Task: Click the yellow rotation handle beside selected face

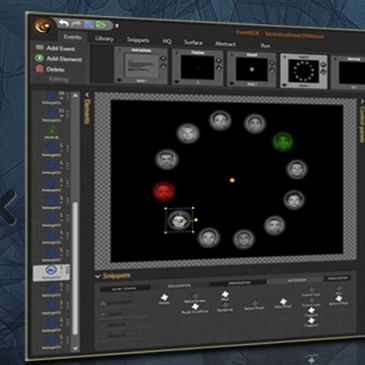Action: pos(196,220)
